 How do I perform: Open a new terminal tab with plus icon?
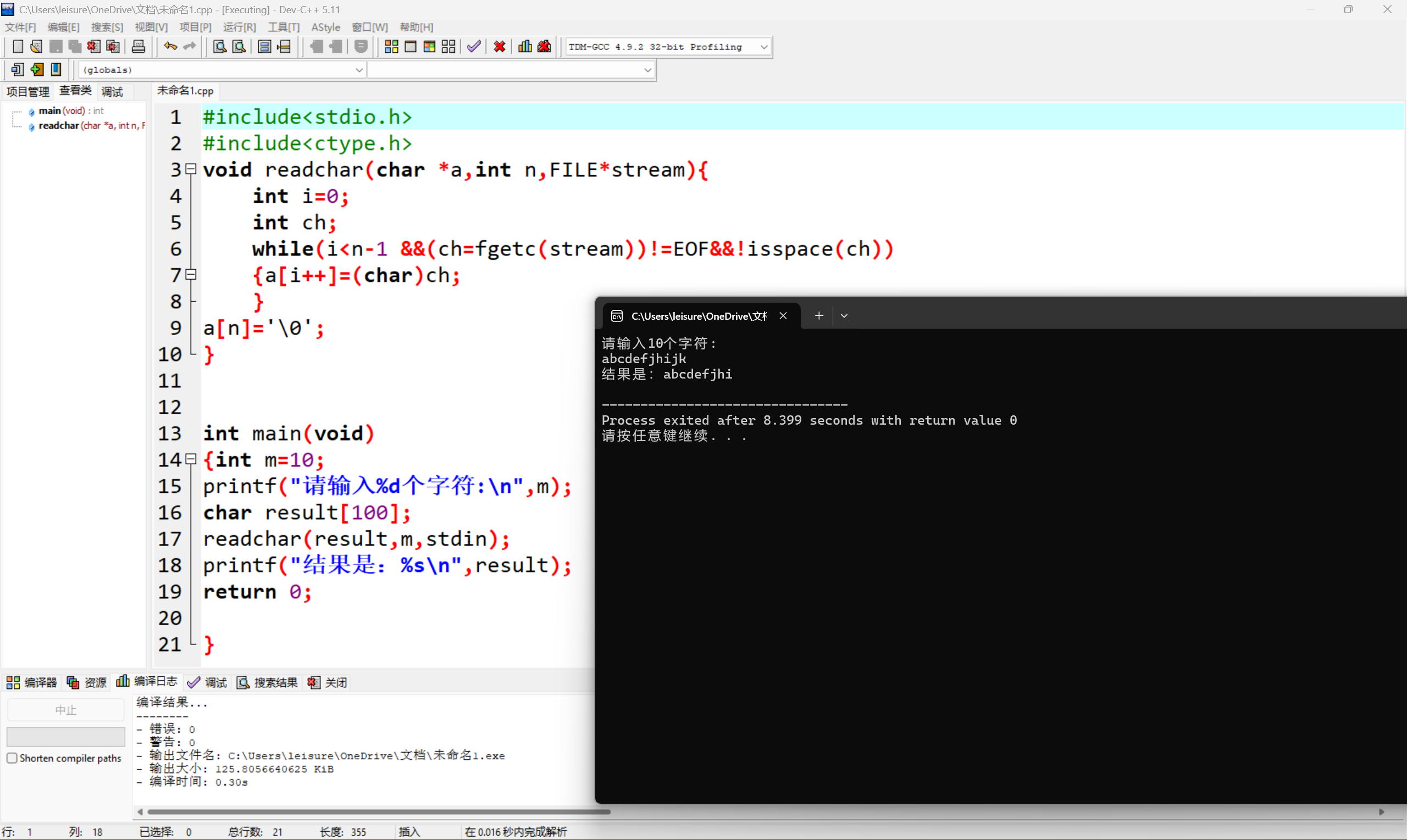(x=819, y=315)
